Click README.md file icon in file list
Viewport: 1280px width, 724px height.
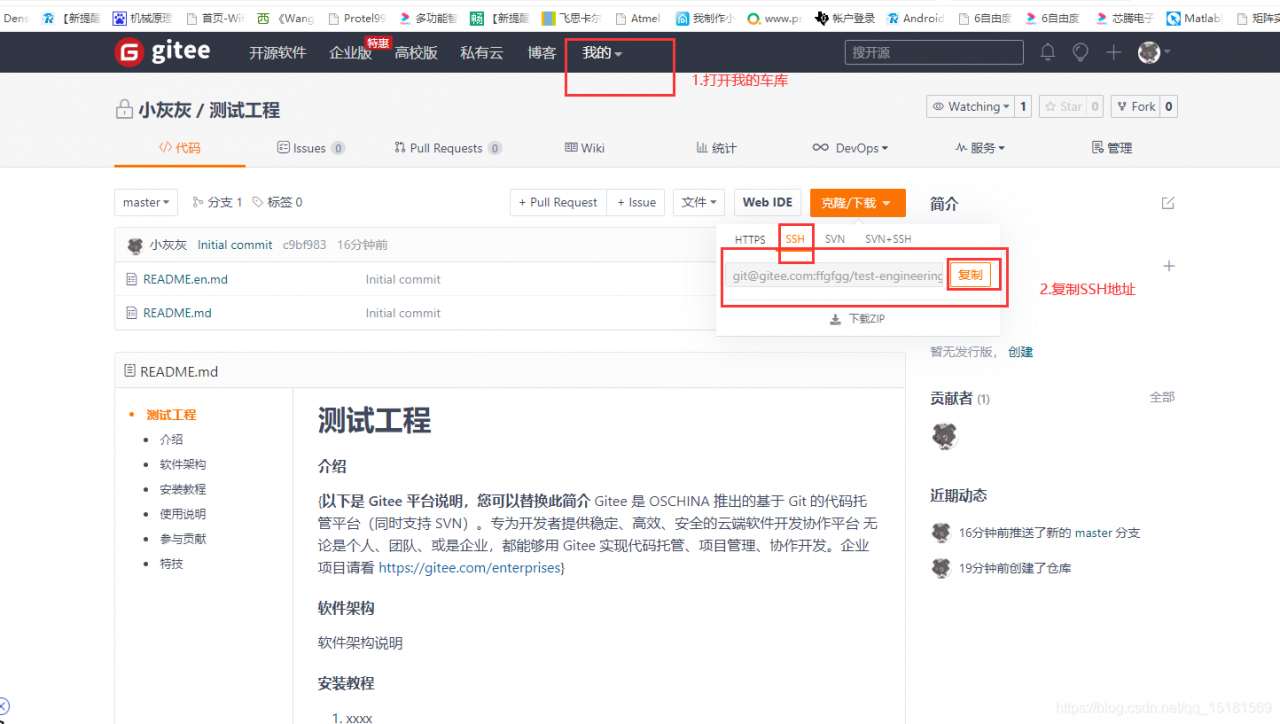[x=131, y=313]
